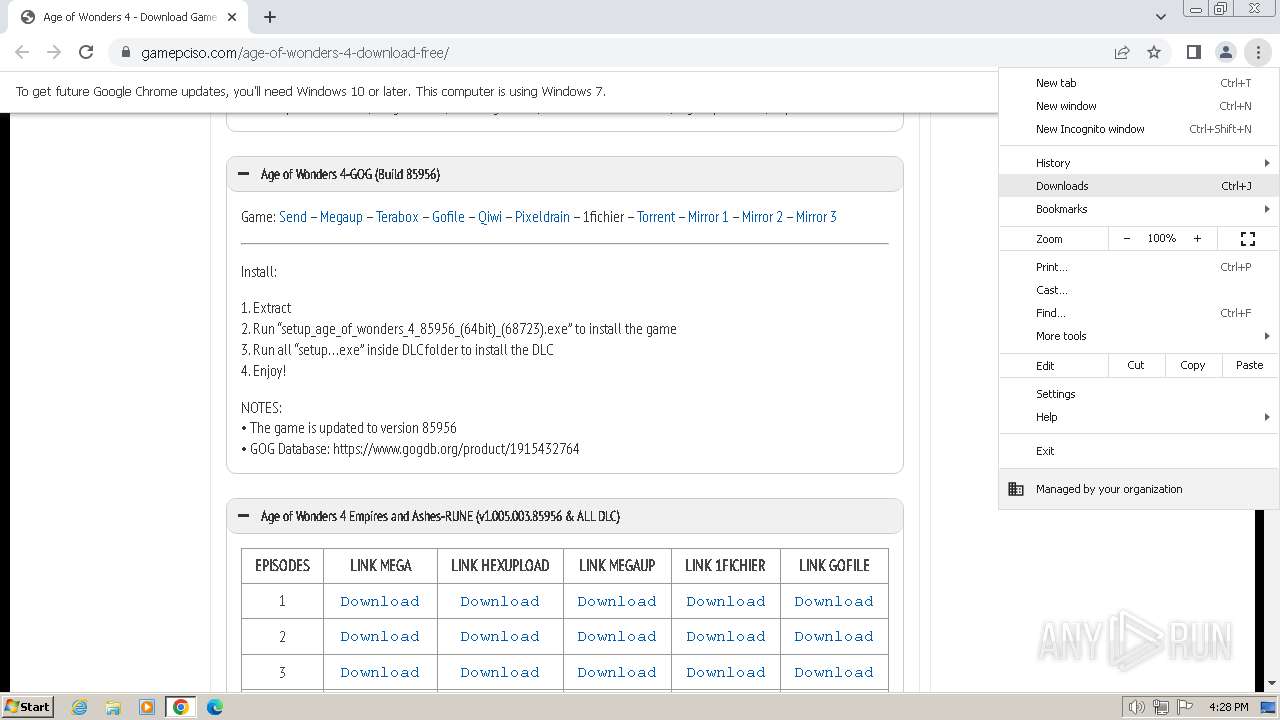The height and width of the screenshot is (720, 1280).
Task: Launch Internet Explorer from taskbar
Action: [80, 707]
